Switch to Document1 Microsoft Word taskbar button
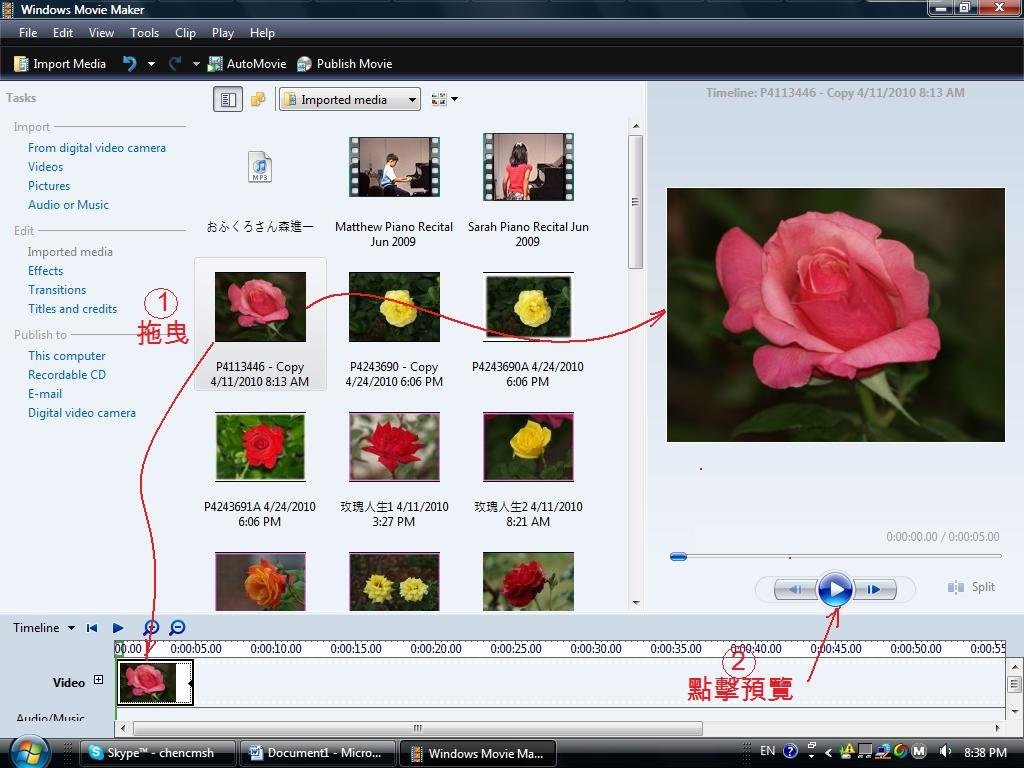 click(x=317, y=753)
